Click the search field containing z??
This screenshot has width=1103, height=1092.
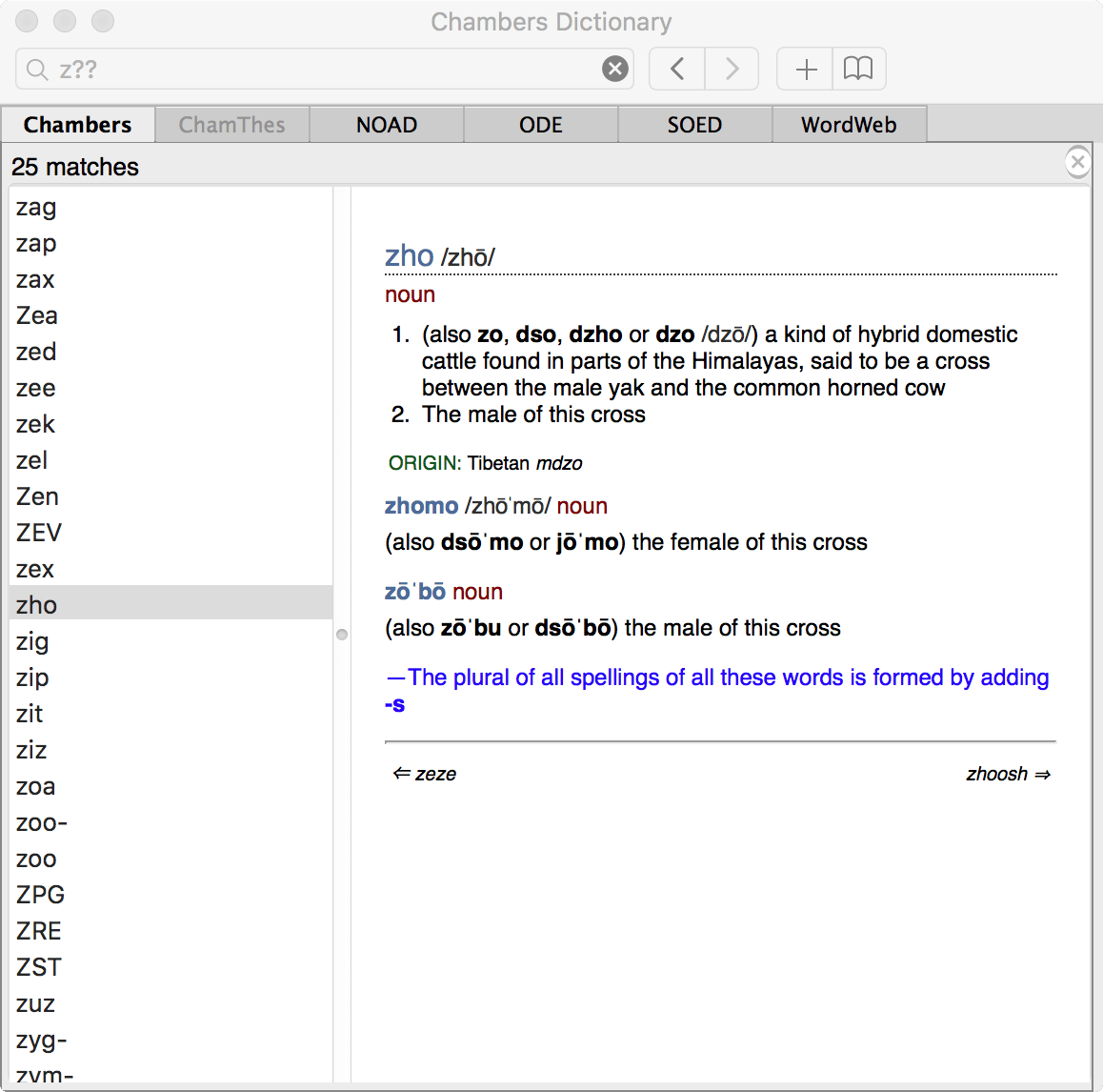[x=324, y=69]
